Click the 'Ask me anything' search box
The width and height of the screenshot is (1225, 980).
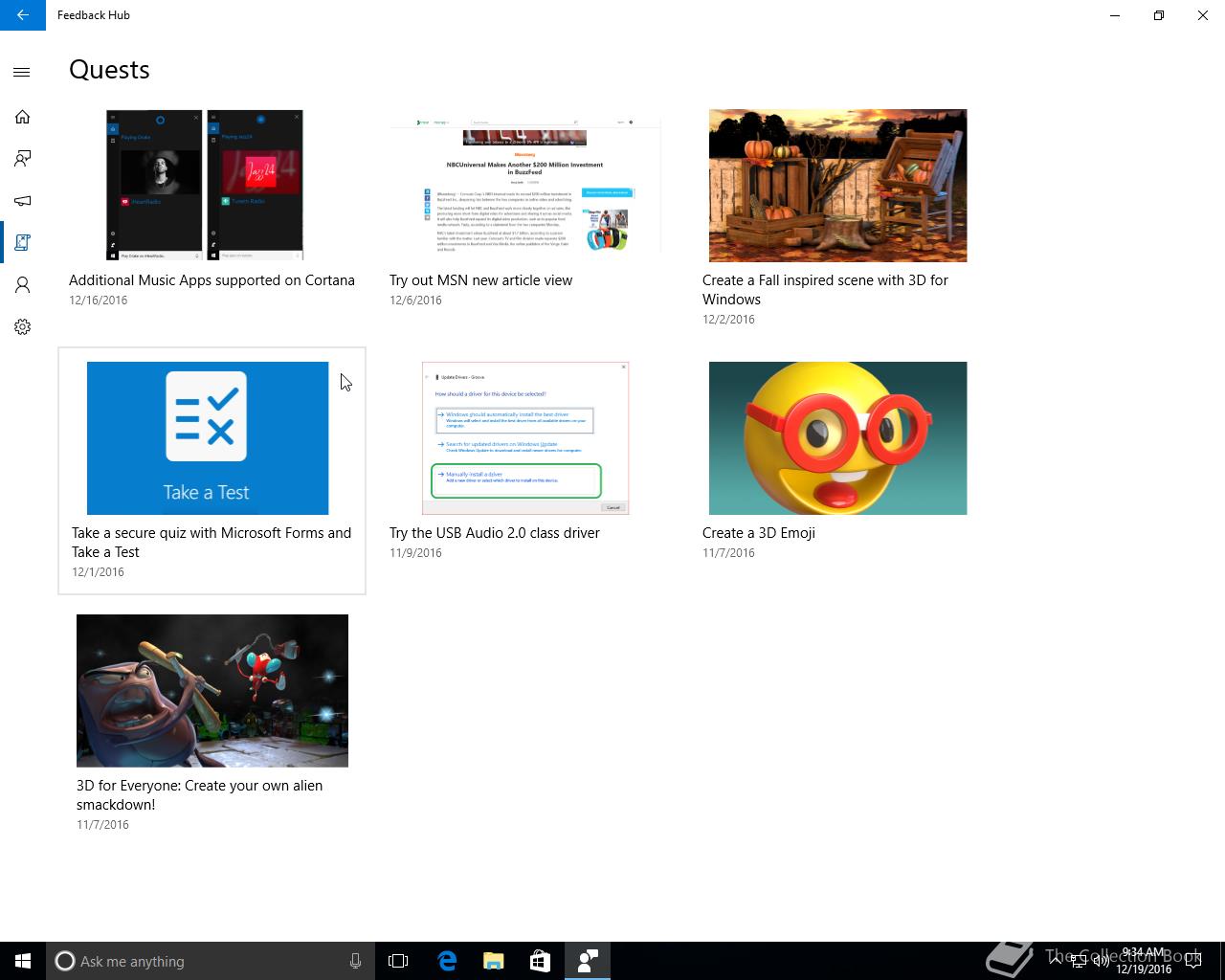pos(209,961)
